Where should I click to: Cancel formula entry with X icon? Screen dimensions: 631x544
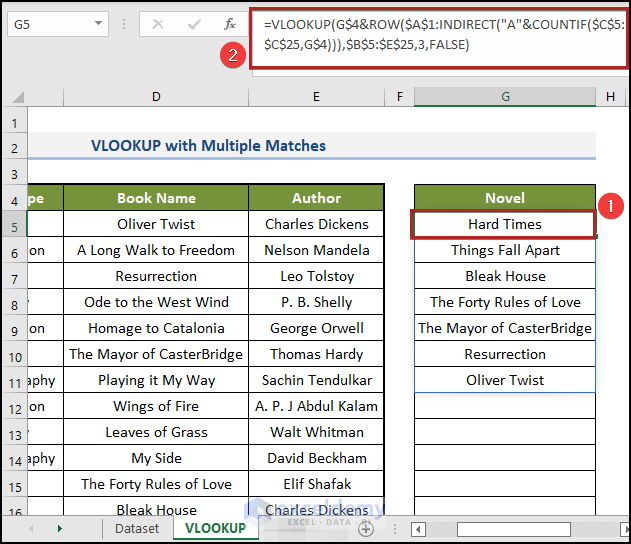[158, 25]
